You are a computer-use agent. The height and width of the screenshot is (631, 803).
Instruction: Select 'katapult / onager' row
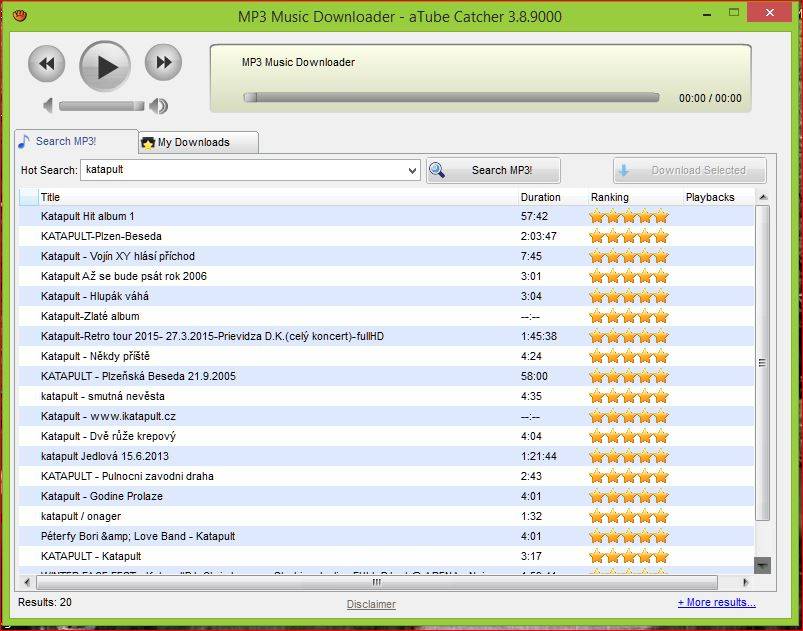click(x=386, y=516)
